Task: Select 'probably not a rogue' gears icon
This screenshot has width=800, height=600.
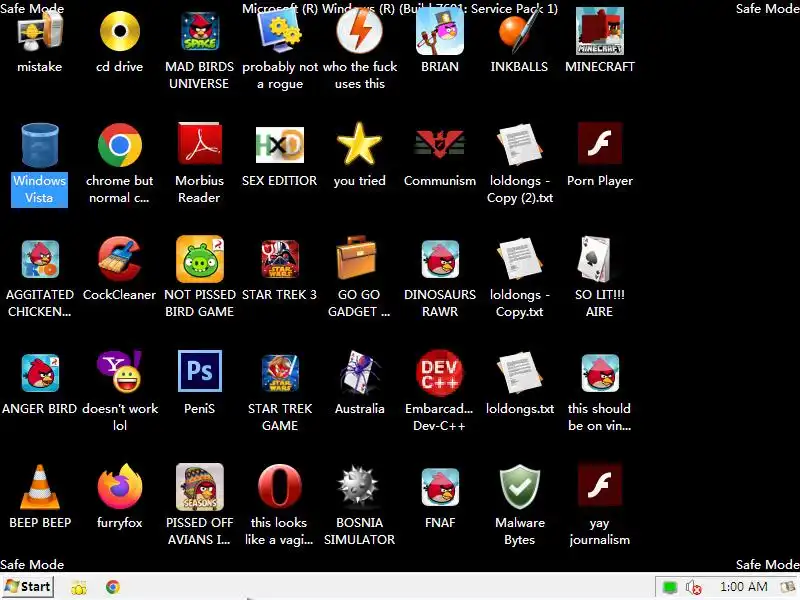Action: [x=280, y=32]
